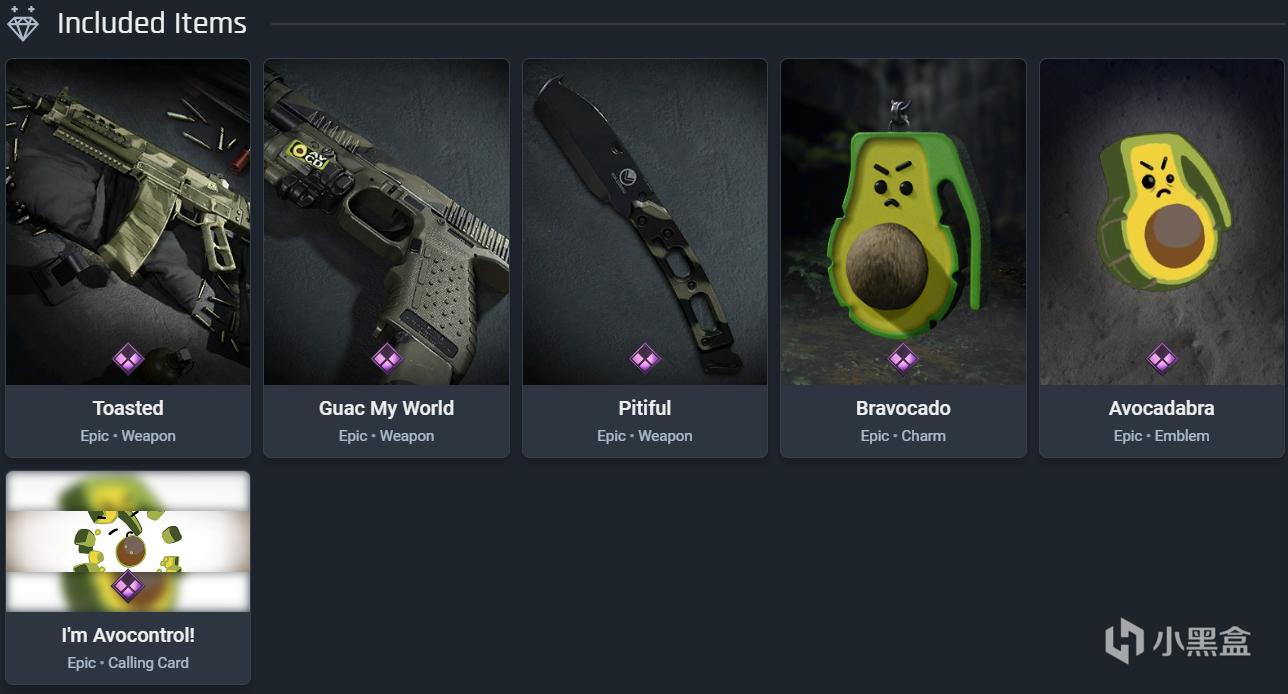Click the Epic rarity badge on Avocadabra
The image size is (1288, 694).
click(x=1161, y=358)
